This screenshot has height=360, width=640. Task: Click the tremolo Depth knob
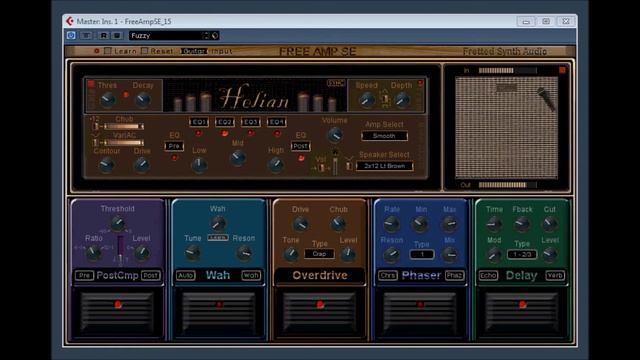[402, 100]
